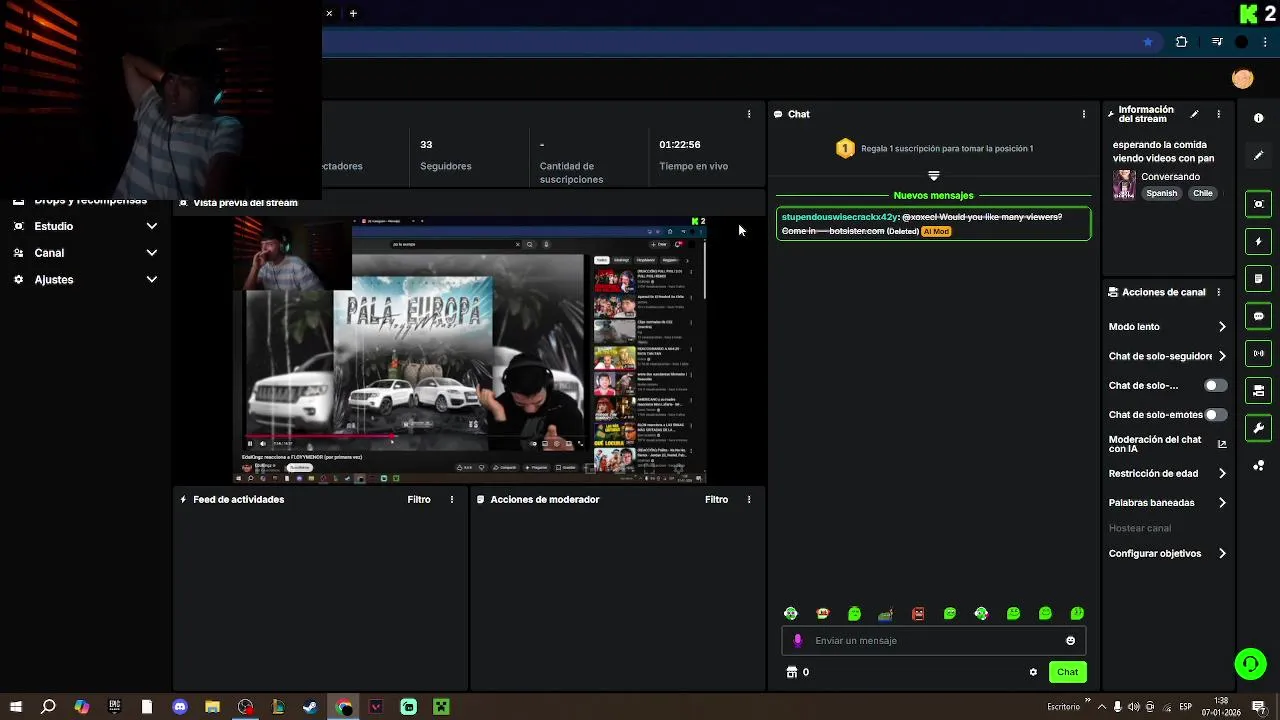The image size is (1280, 720).
Task: Click the taskbar volume speaker icon
Action: 1134,707
